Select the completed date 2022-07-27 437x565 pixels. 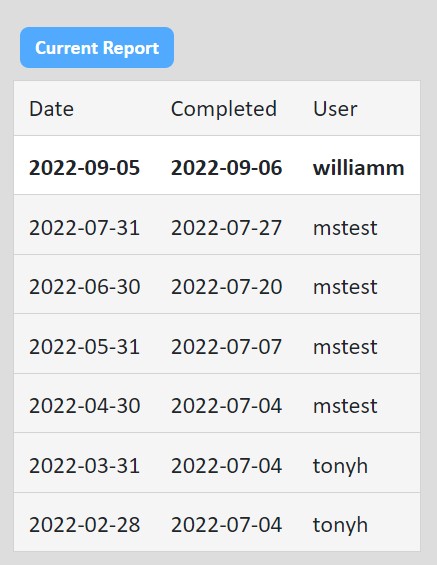[226, 228]
